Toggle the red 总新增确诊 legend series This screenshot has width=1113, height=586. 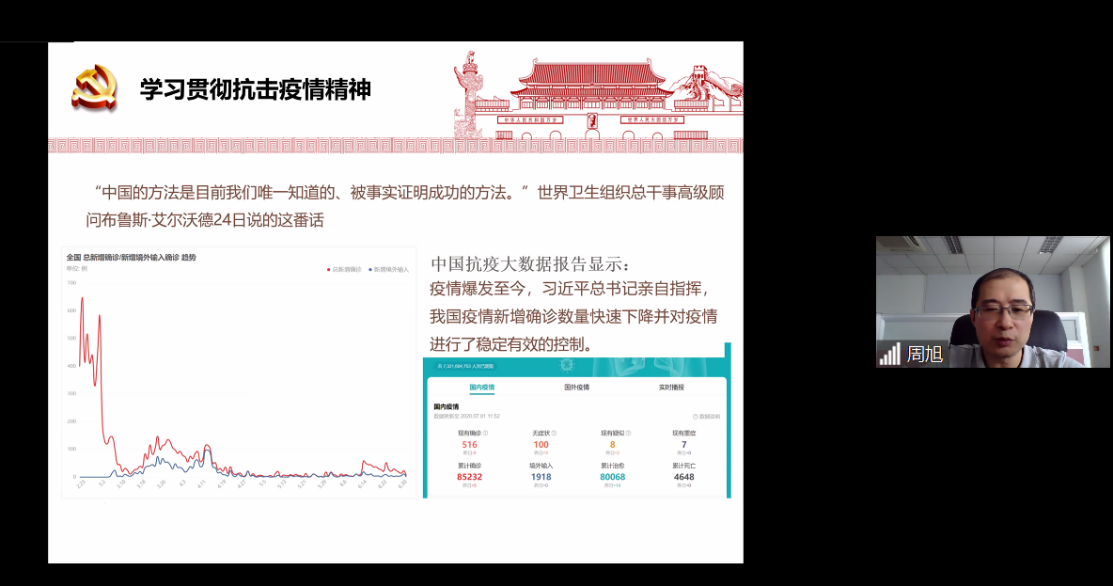345,270
